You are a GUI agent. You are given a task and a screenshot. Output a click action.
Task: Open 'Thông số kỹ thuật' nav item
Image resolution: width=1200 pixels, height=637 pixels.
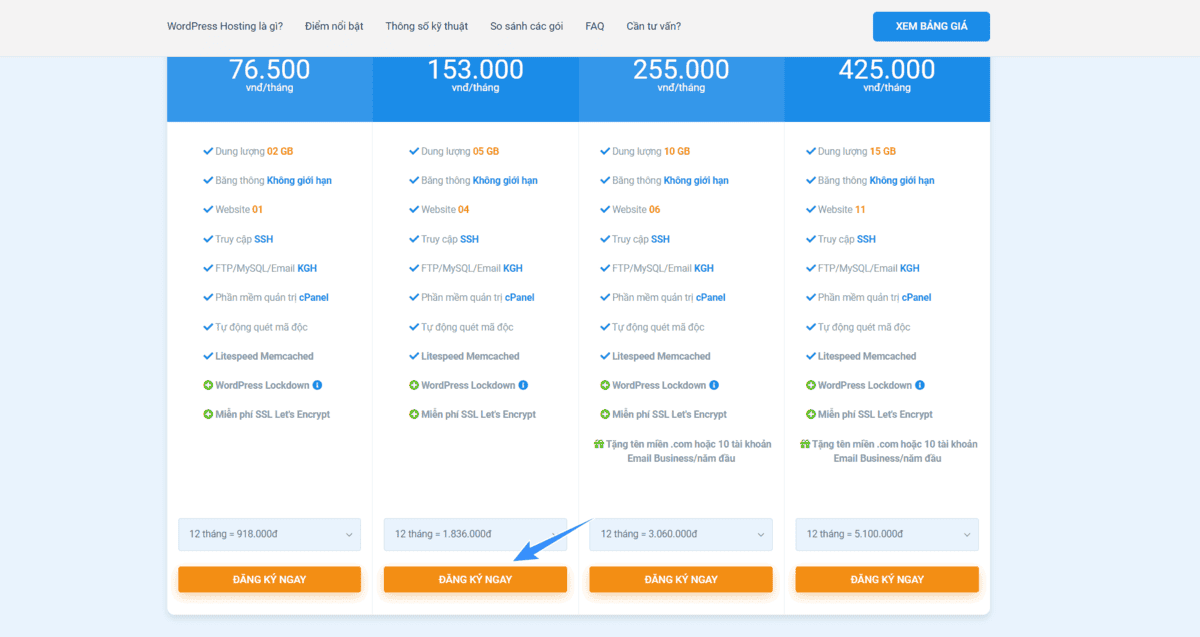pos(427,26)
